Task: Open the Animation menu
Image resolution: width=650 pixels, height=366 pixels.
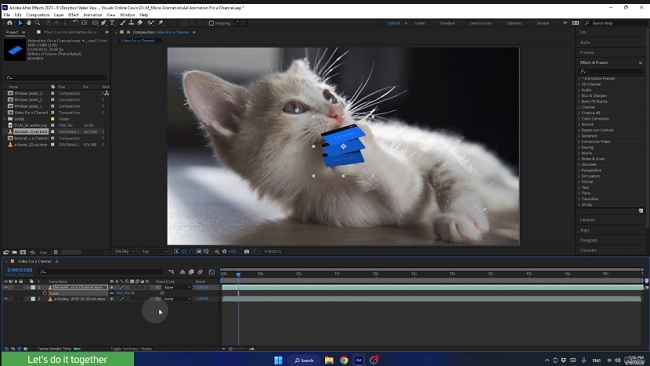Action: pyautogui.click(x=93, y=15)
